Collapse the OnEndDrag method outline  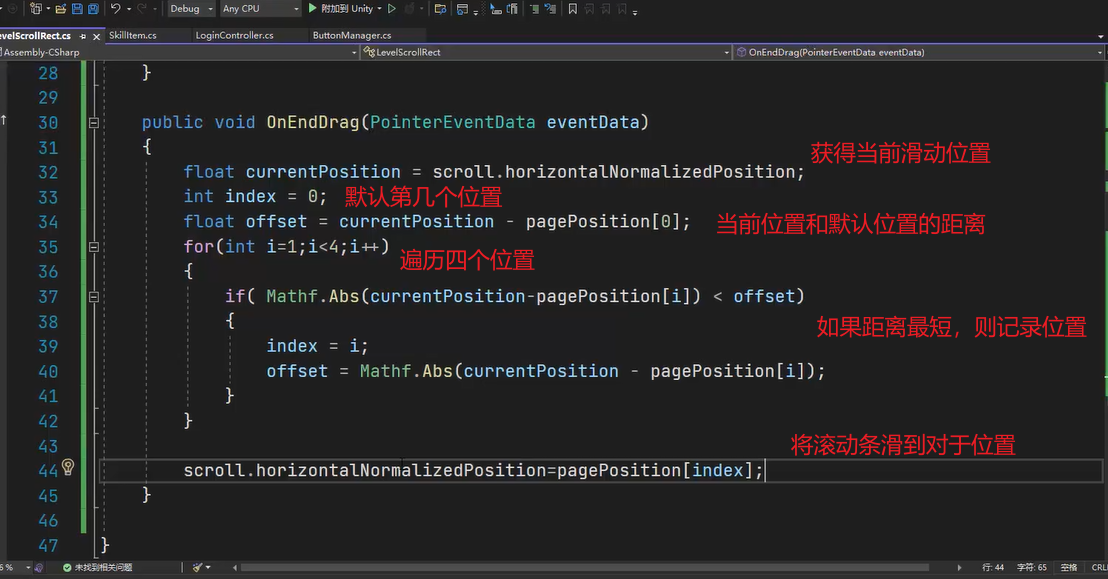tap(94, 123)
